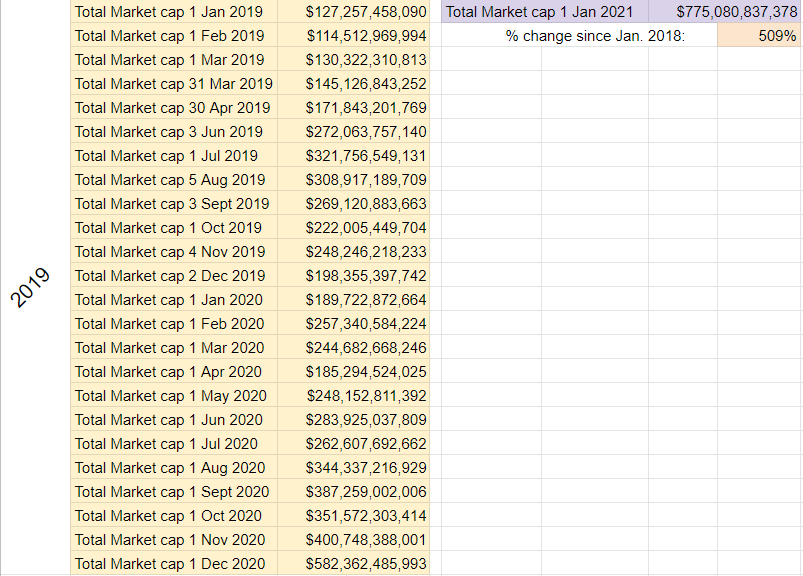Click the $351,572,303,414 value cell
Screen dimensions: 803x576
(x=353, y=516)
